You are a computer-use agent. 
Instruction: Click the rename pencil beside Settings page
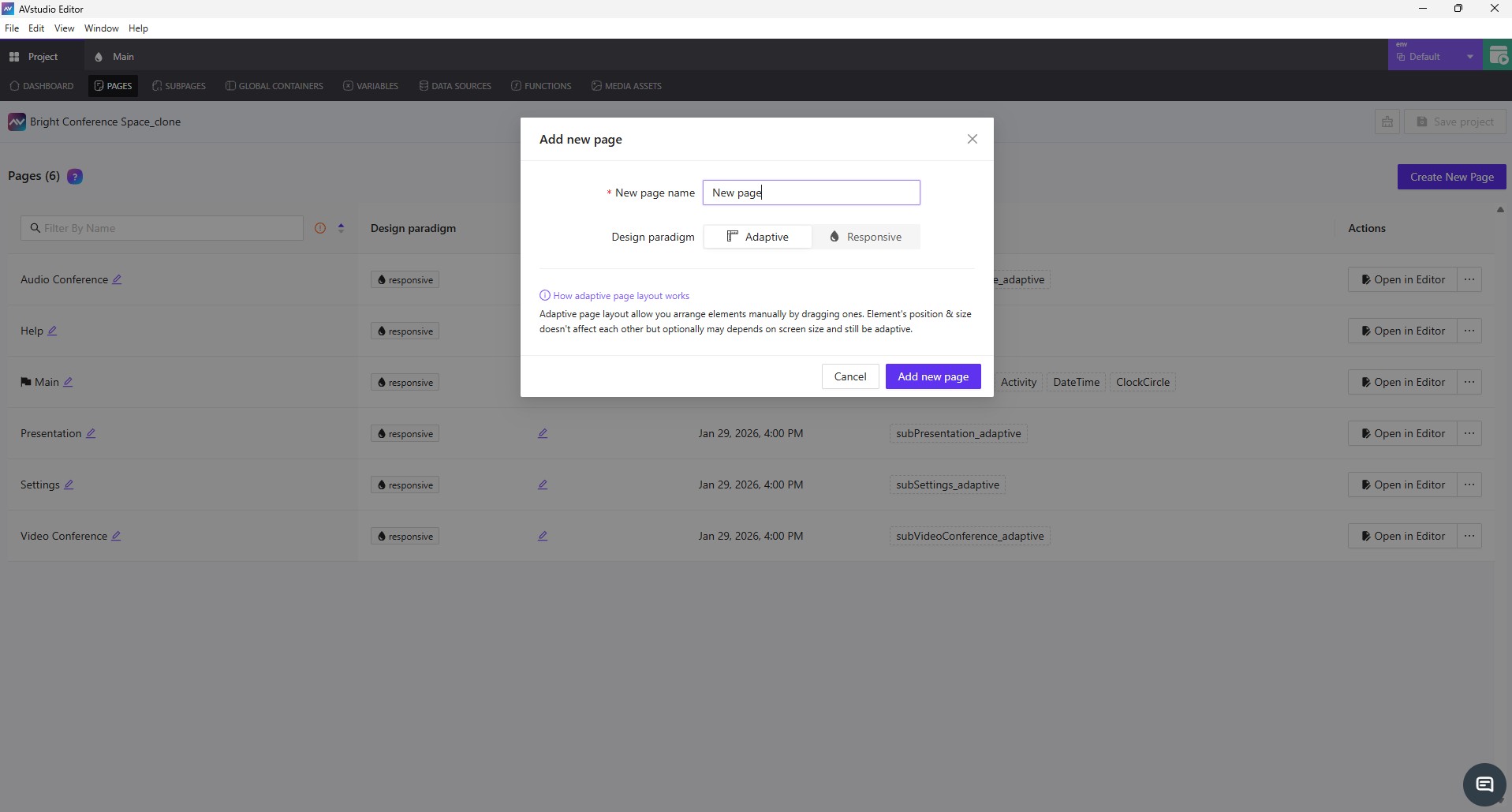coord(69,485)
